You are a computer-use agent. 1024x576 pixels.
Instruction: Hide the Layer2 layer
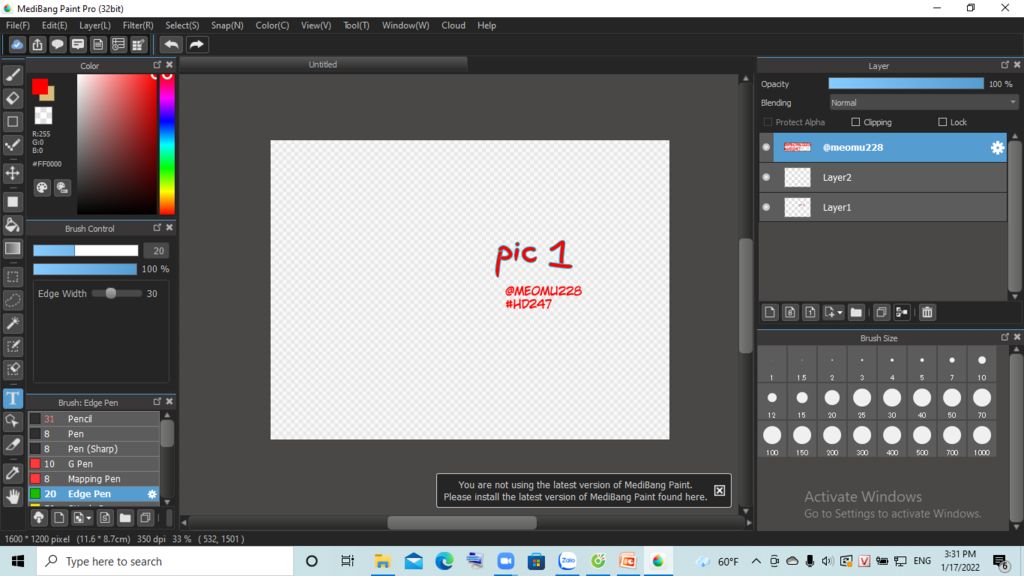pos(767,177)
